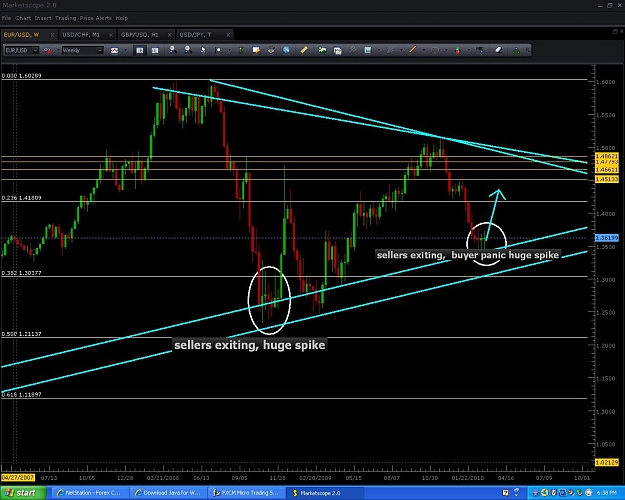Screen dimensions: 625x500
Task: Expand arrow next to red indicator icon
Action: [x=58, y=50]
